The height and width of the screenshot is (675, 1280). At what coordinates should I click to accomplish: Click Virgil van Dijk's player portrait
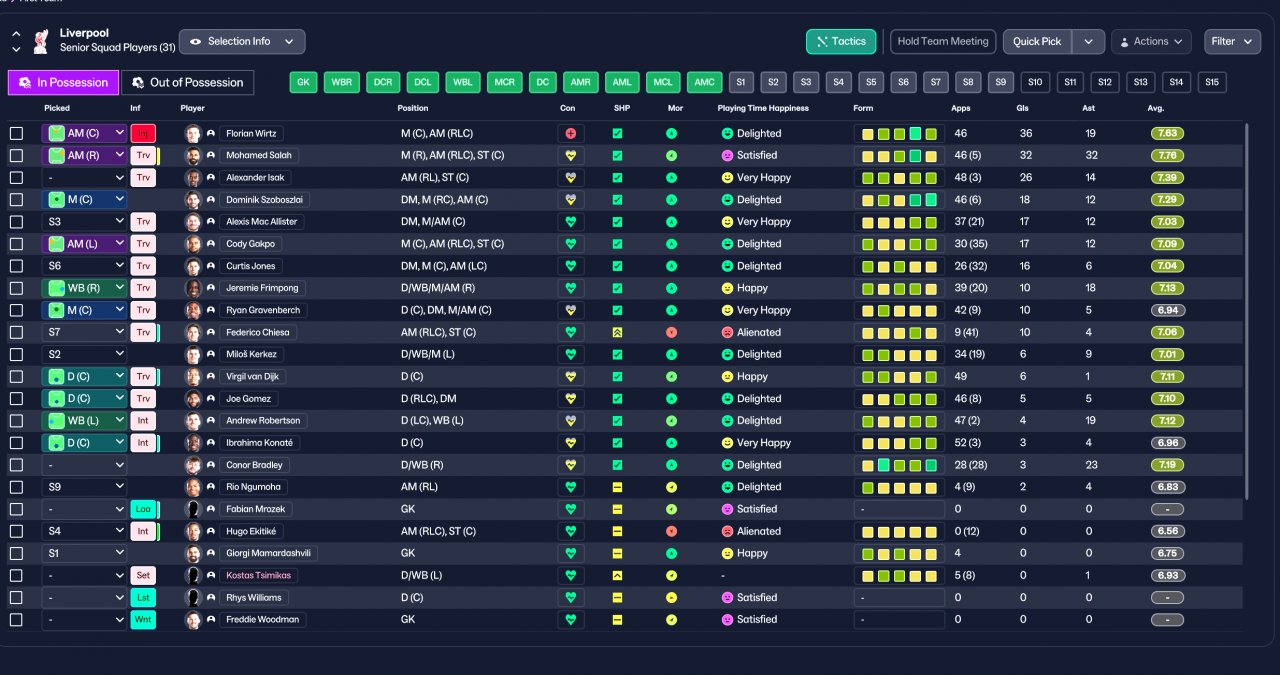tap(193, 376)
